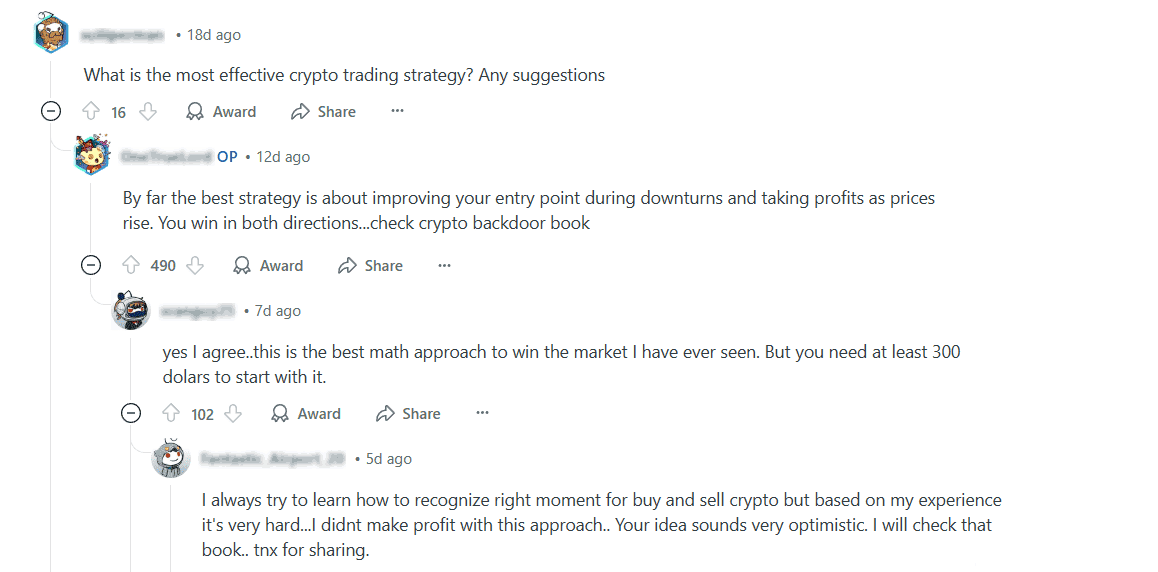1158x572 pixels.
Task: Upvote the OP reply with 490 votes
Action: click(131, 266)
